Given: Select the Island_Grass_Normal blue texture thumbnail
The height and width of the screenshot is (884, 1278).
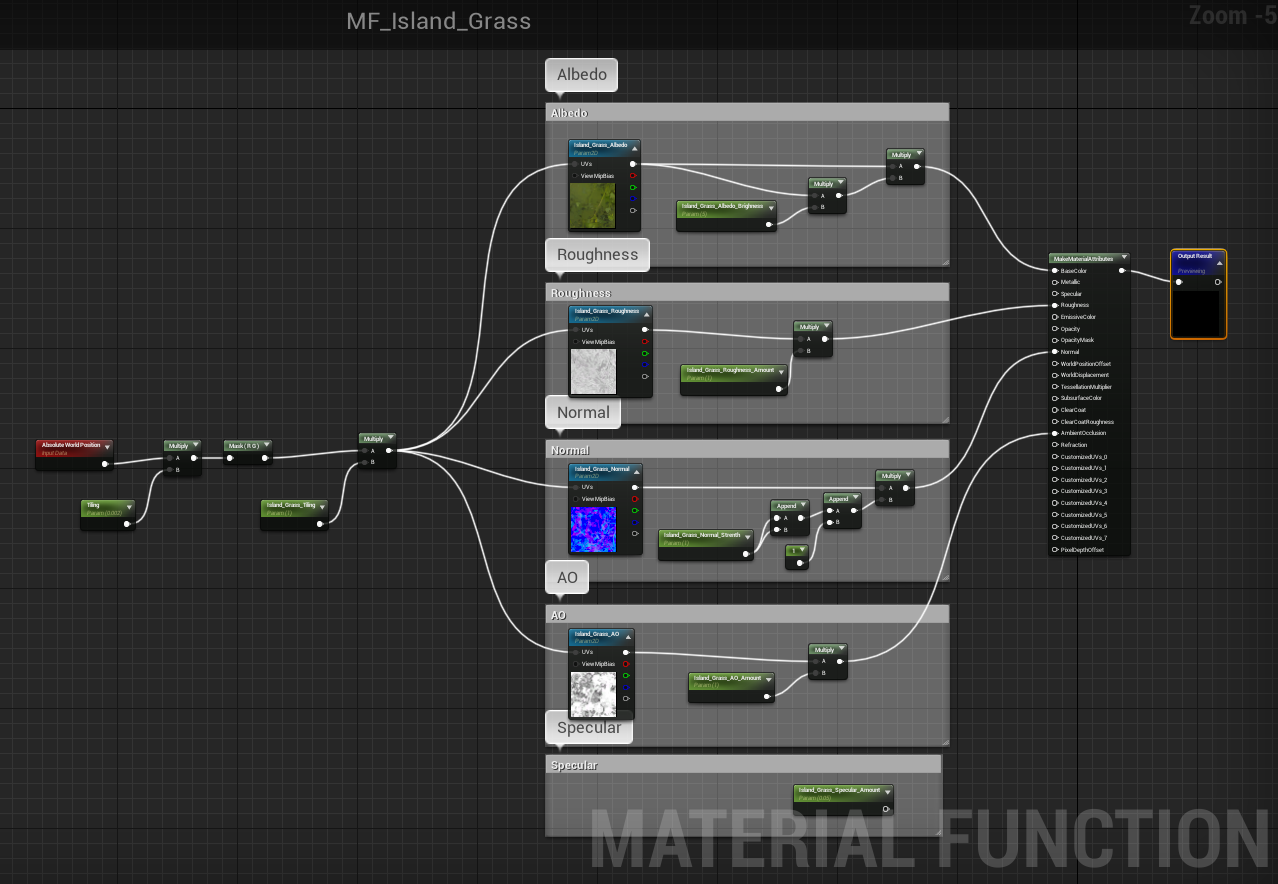Looking at the screenshot, I should [594, 529].
